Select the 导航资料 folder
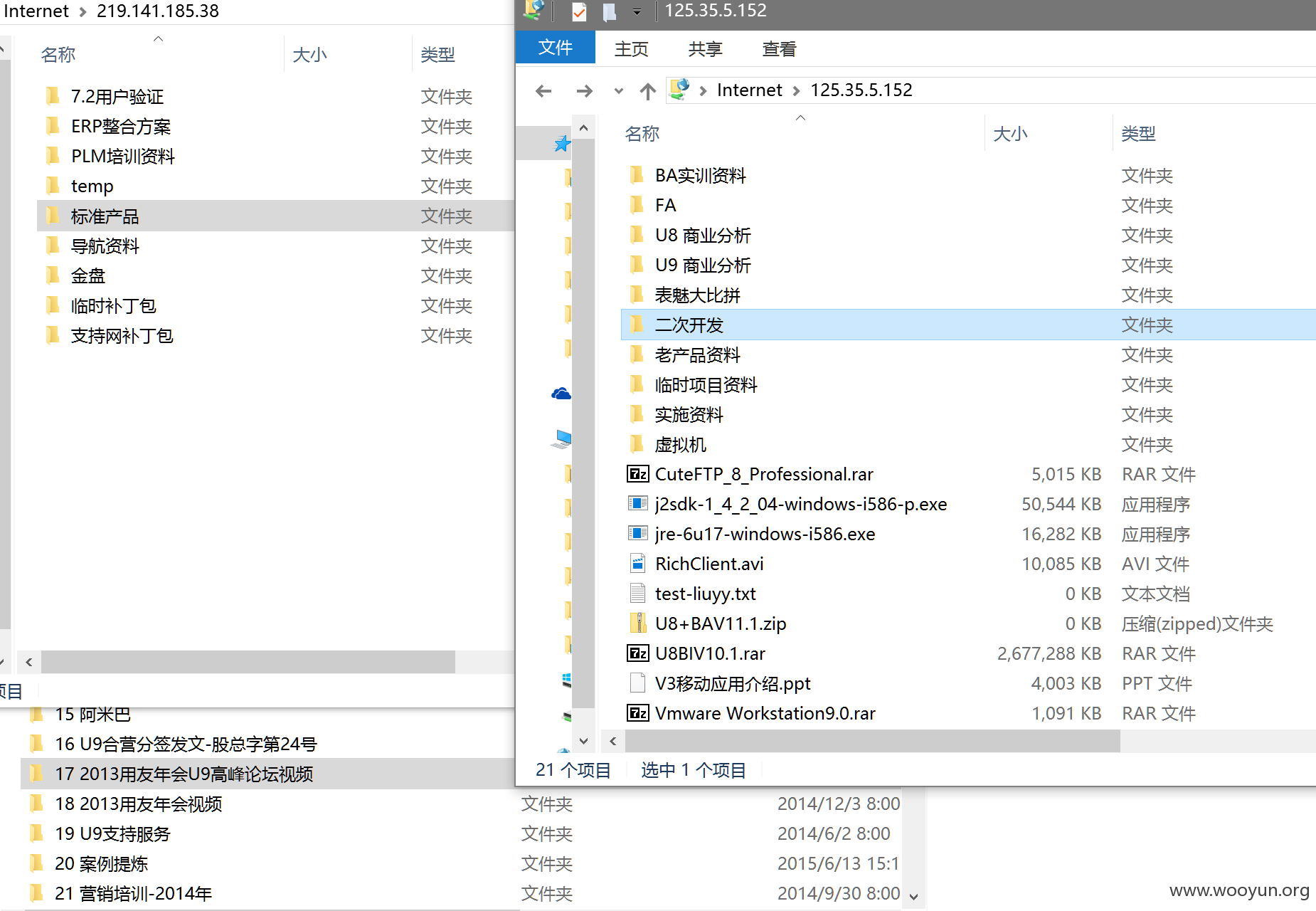The width and height of the screenshot is (1316, 911). [x=105, y=246]
